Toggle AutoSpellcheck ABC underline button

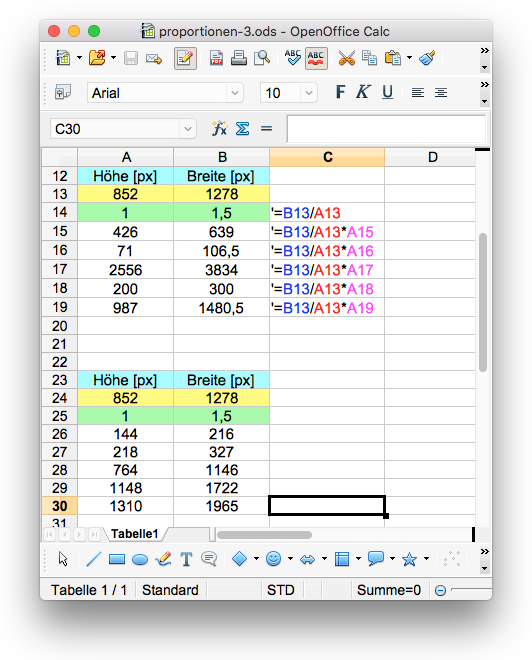click(316, 58)
